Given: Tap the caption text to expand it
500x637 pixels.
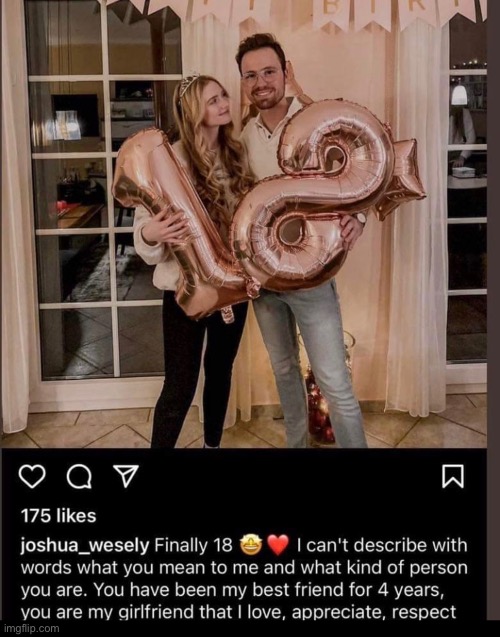Looking at the screenshot, I should pos(244,578).
